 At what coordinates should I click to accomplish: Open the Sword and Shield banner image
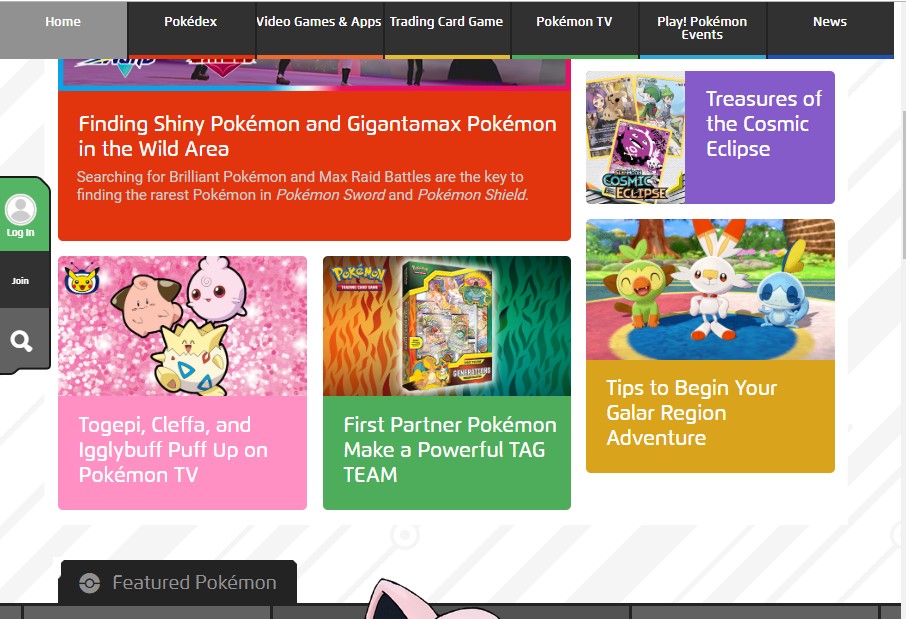point(314,74)
